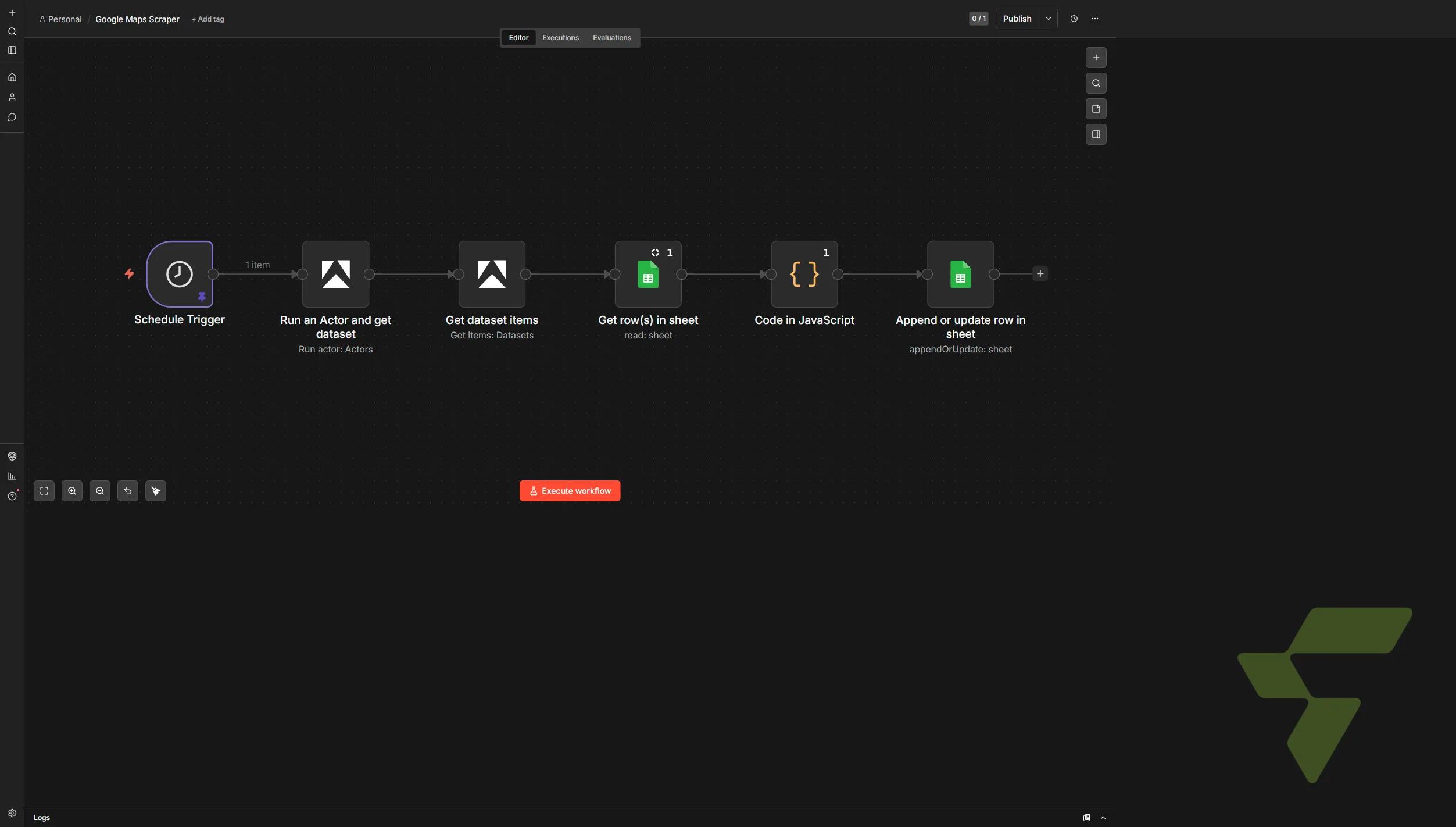Open the Get dataset items node
Image resolution: width=1456 pixels, height=827 pixels.
coord(492,274)
